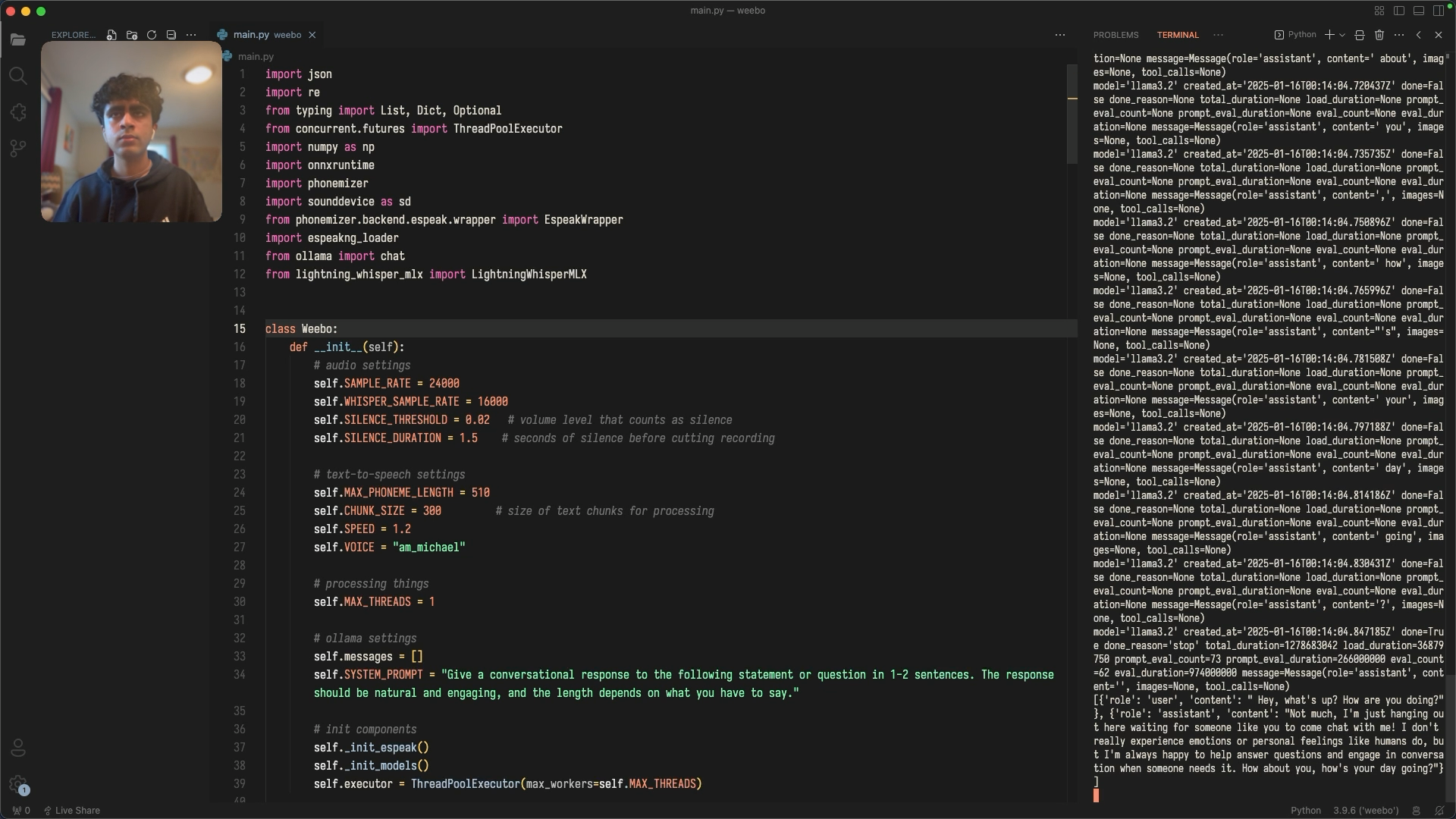
Task: Split the terminal panel
Action: (x=1360, y=35)
